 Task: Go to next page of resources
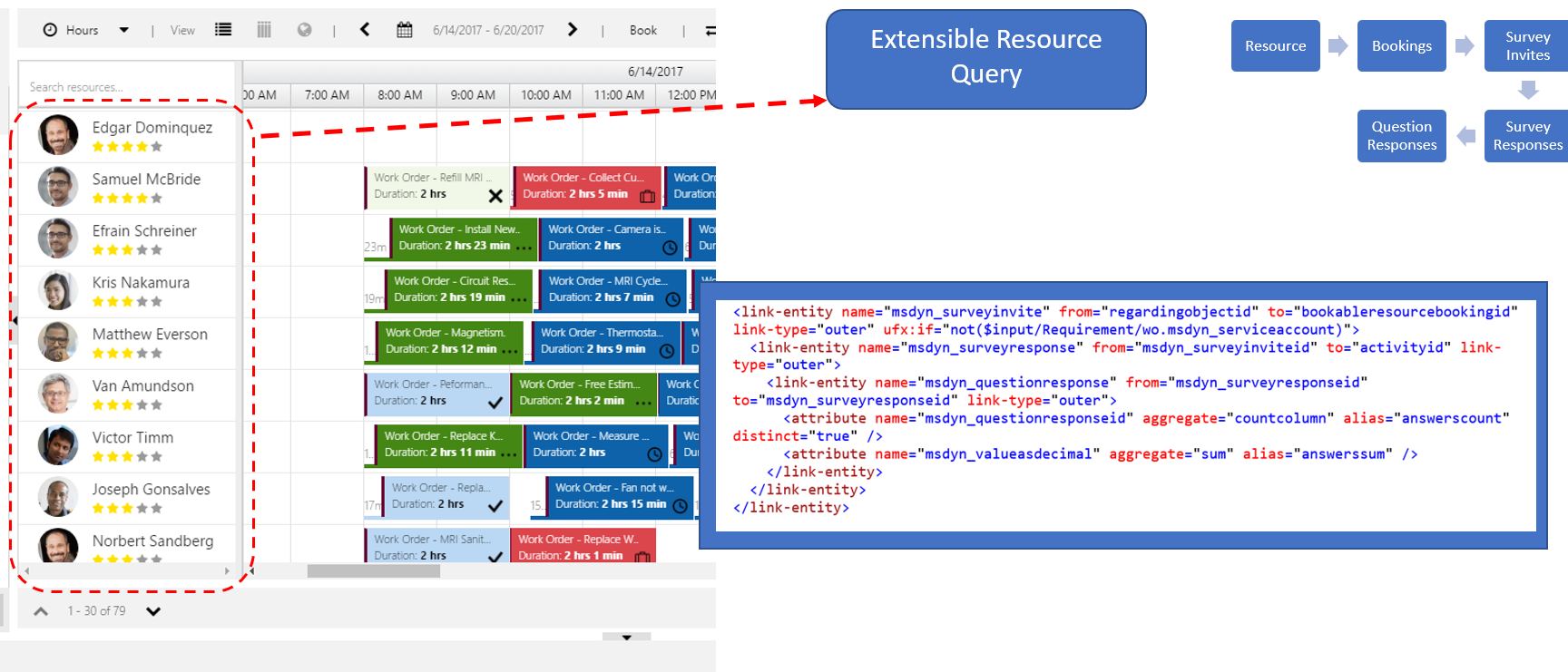pyautogui.click(x=153, y=611)
